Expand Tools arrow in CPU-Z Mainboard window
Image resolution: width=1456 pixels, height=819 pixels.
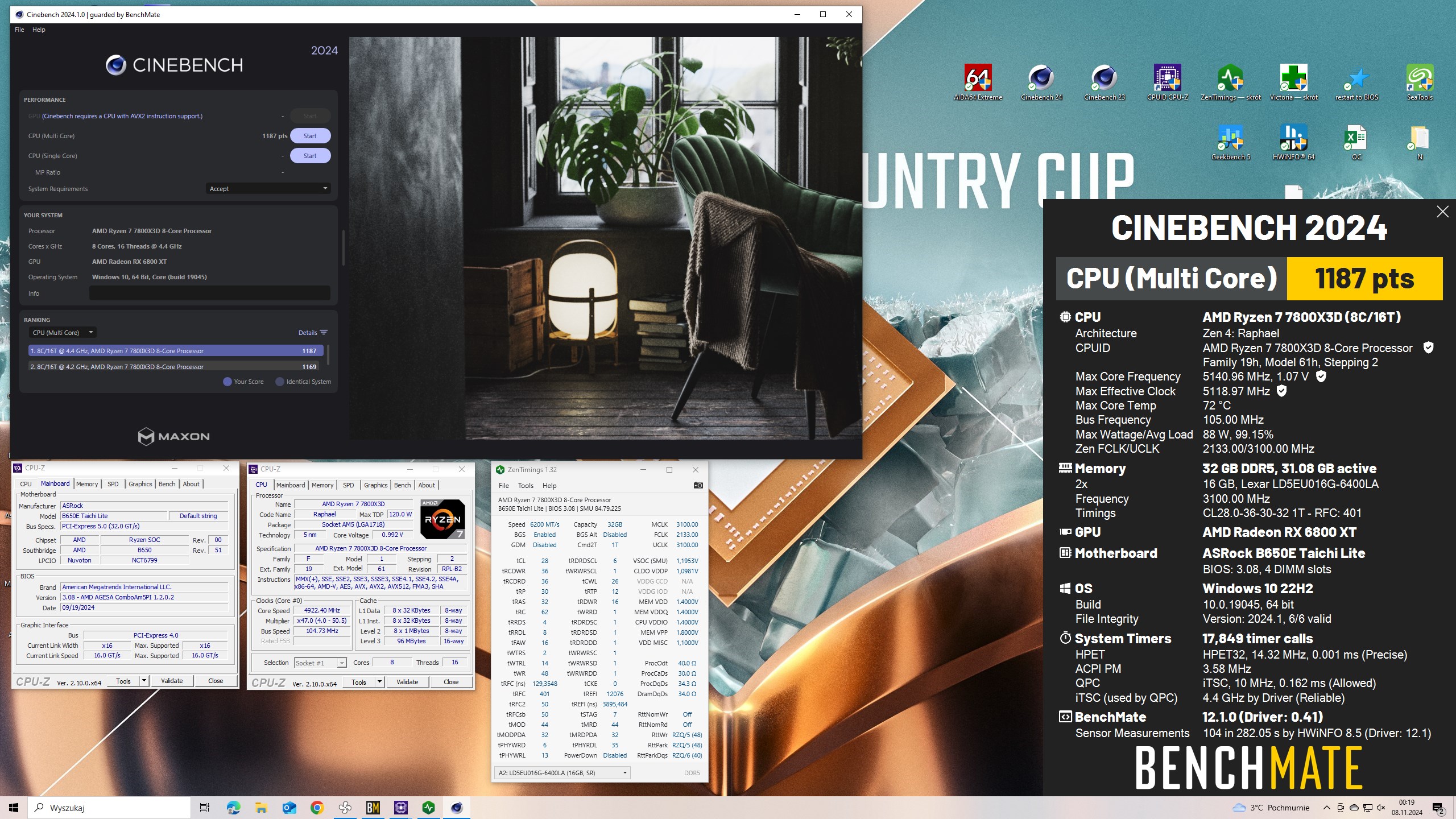click(144, 681)
